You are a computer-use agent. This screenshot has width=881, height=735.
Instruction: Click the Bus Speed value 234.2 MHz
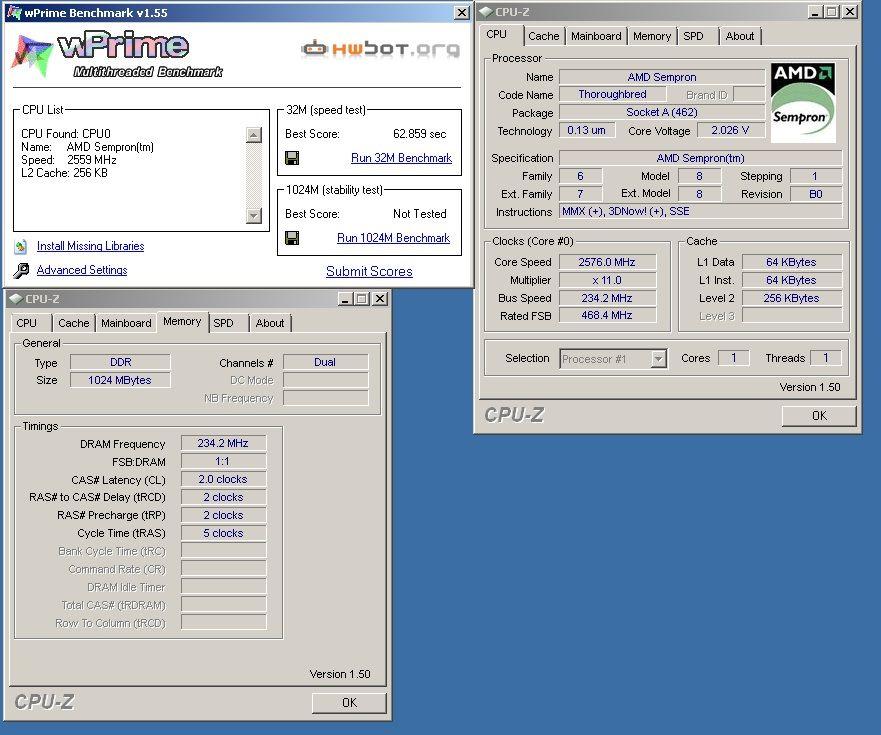pyautogui.click(x=607, y=298)
